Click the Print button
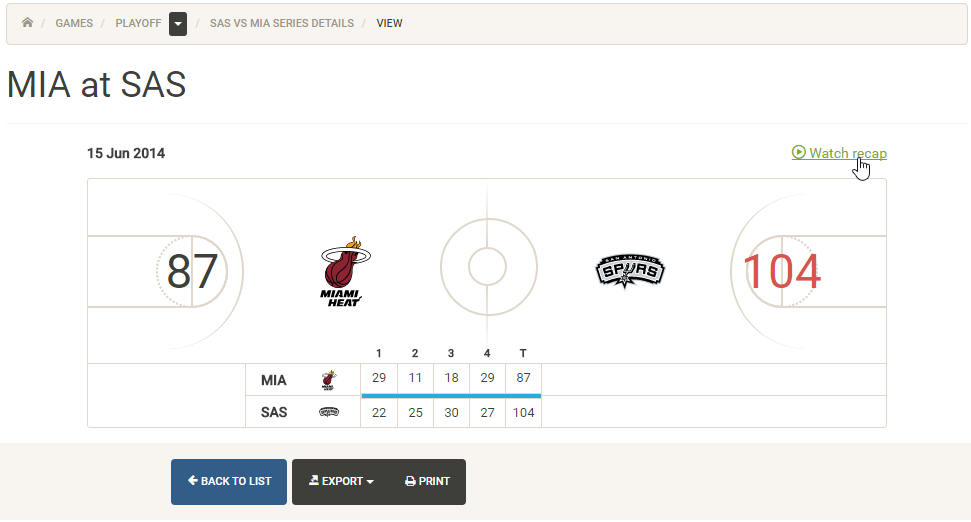Image resolution: width=971 pixels, height=522 pixels. 427,481
